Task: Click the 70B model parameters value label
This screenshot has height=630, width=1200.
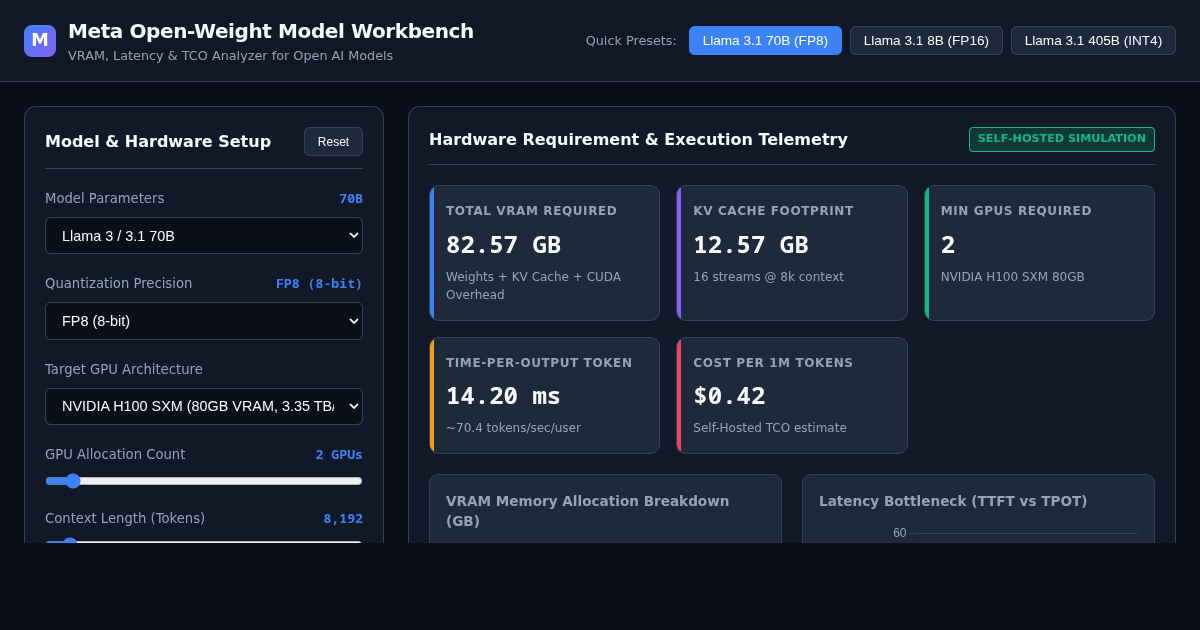Action: pos(351,199)
